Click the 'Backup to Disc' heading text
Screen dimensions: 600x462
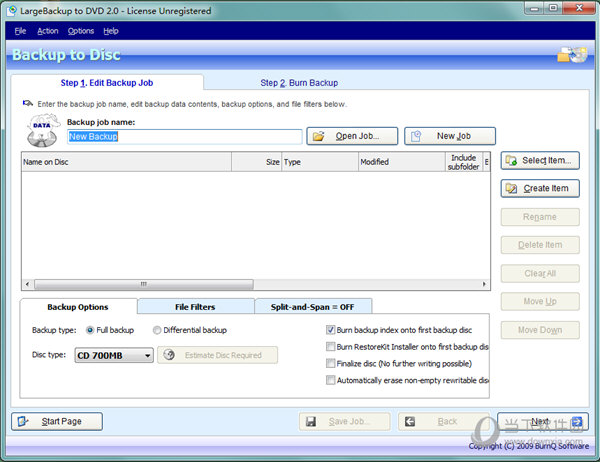pyautogui.click(x=67, y=55)
